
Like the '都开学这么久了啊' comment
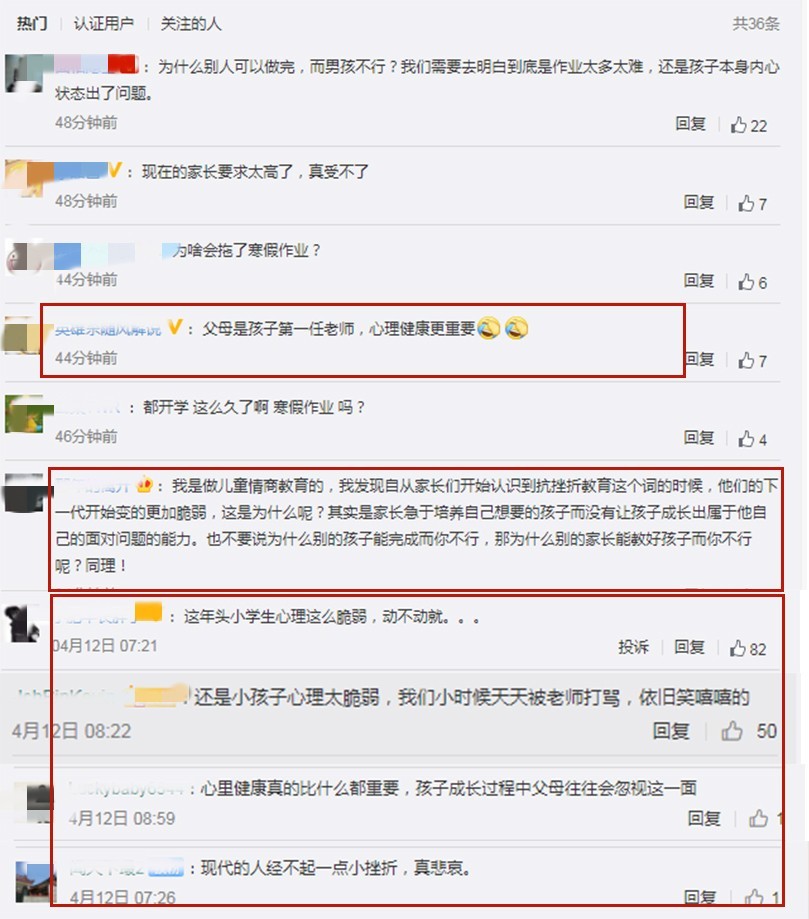[746, 439]
